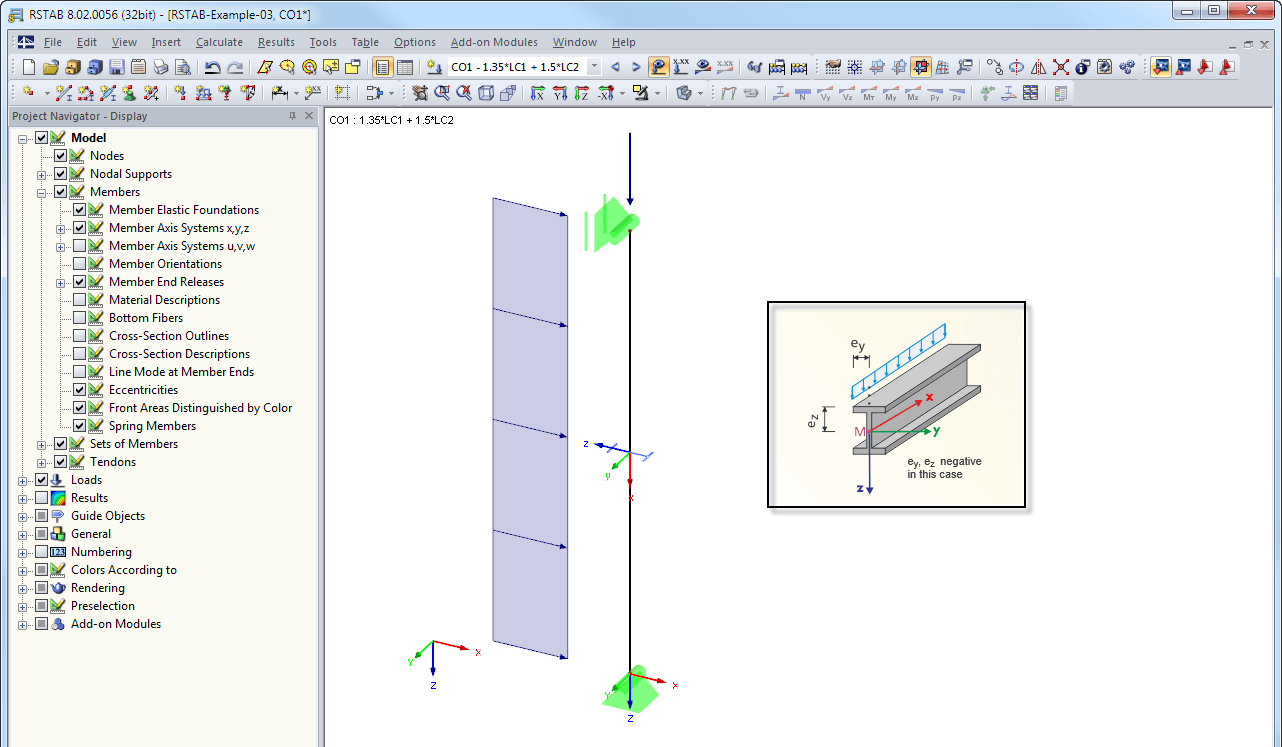Click the torsional moment MT icon
The height and width of the screenshot is (747, 1282).
click(869, 93)
